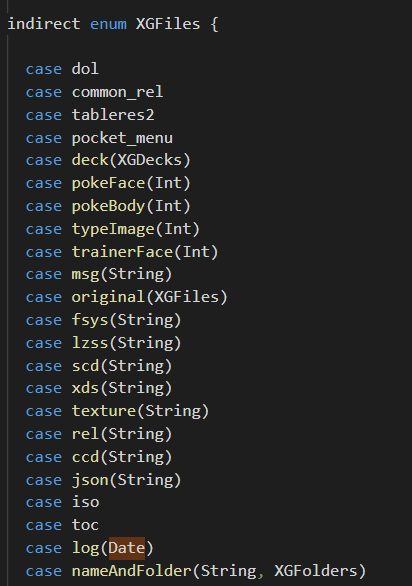Viewport: 412px width, 586px height.
Task: Click texture case identifier
Action: (104, 411)
